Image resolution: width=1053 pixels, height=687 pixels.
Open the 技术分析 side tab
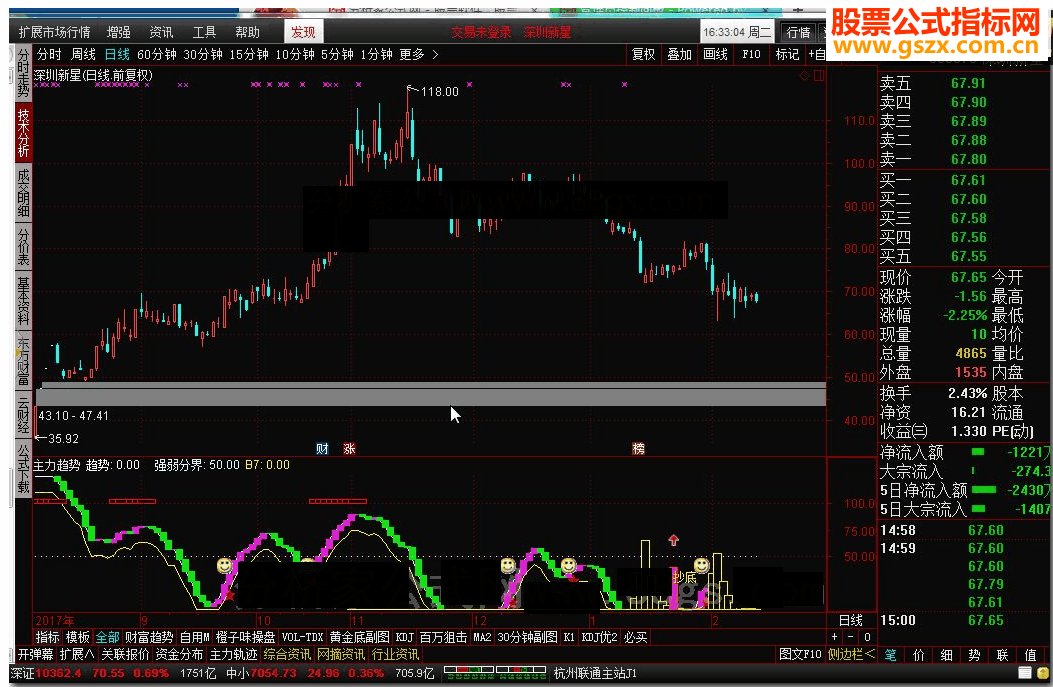pos(24,133)
